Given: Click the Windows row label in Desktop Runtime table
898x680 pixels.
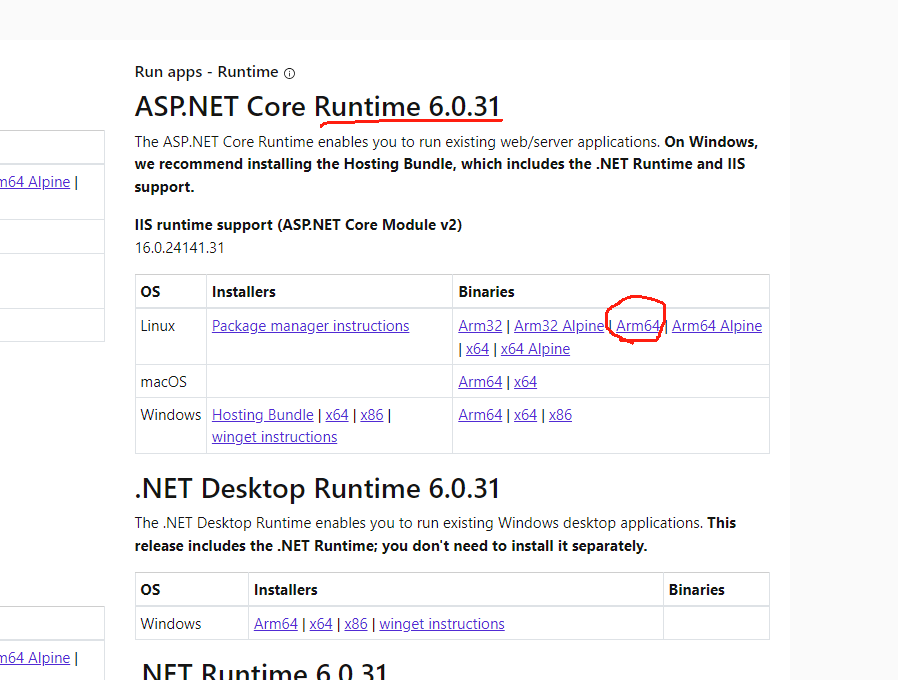Looking at the screenshot, I should tap(171, 624).
